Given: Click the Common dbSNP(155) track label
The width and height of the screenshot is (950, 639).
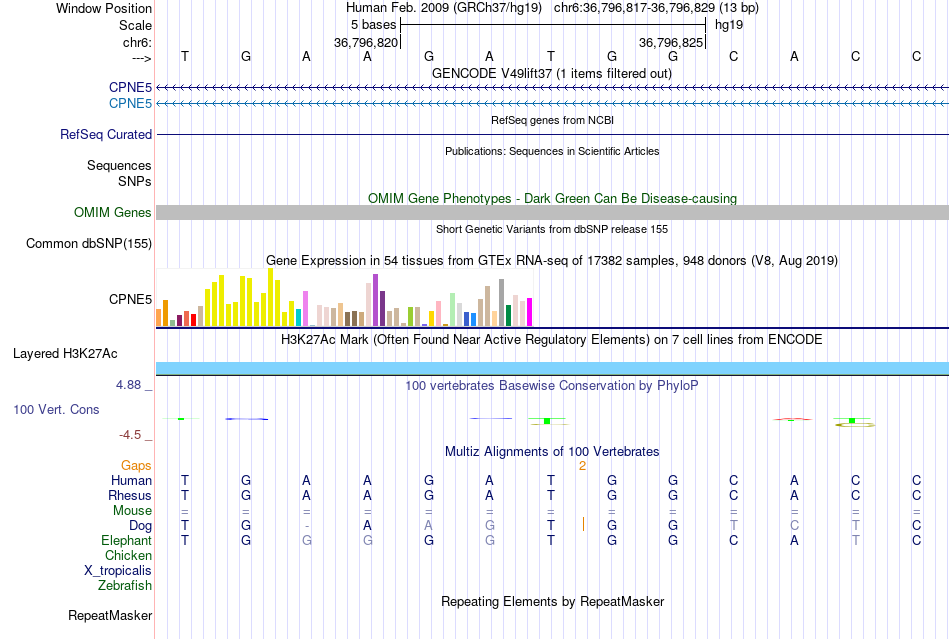Looking at the screenshot, I should [89, 243].
